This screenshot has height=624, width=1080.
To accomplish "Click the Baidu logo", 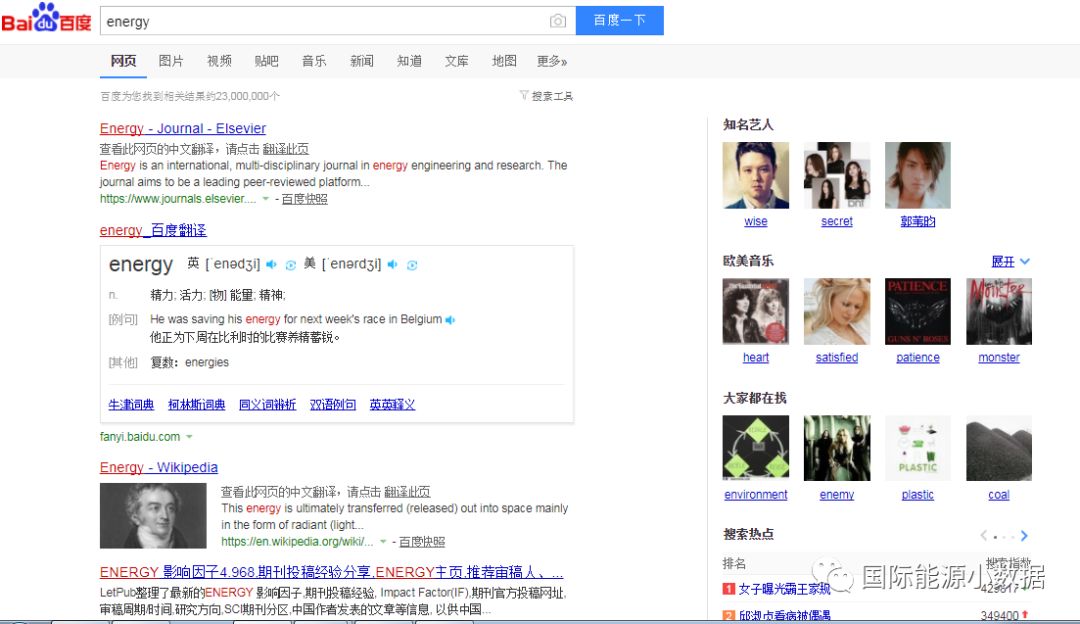I will click(47, 18).
